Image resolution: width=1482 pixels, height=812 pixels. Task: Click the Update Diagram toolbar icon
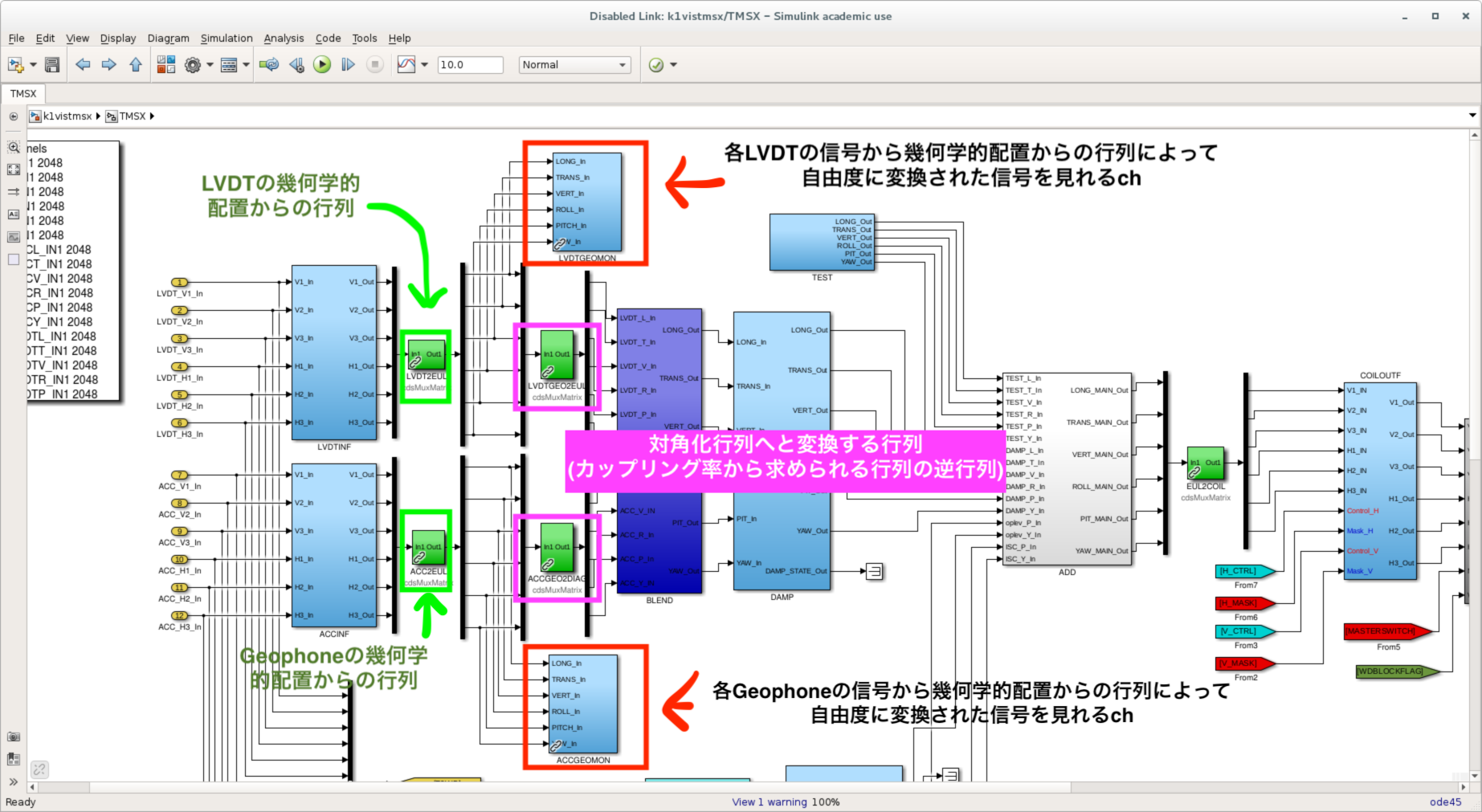click(x=269, y=65)
